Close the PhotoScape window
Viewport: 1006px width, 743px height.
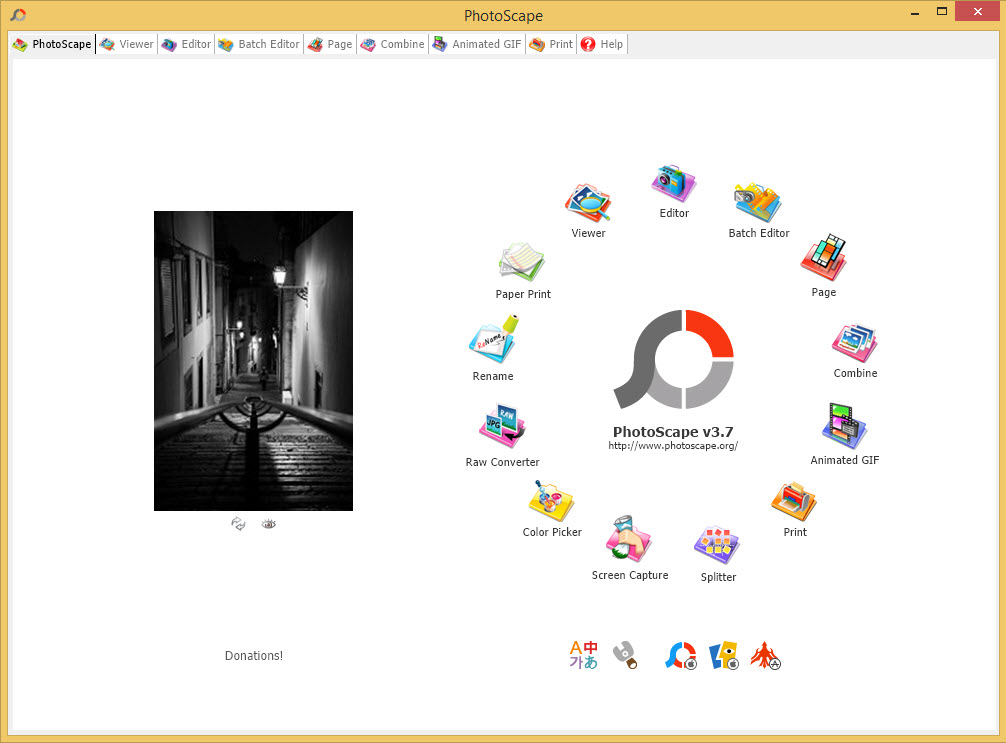[x=978, y=12]
